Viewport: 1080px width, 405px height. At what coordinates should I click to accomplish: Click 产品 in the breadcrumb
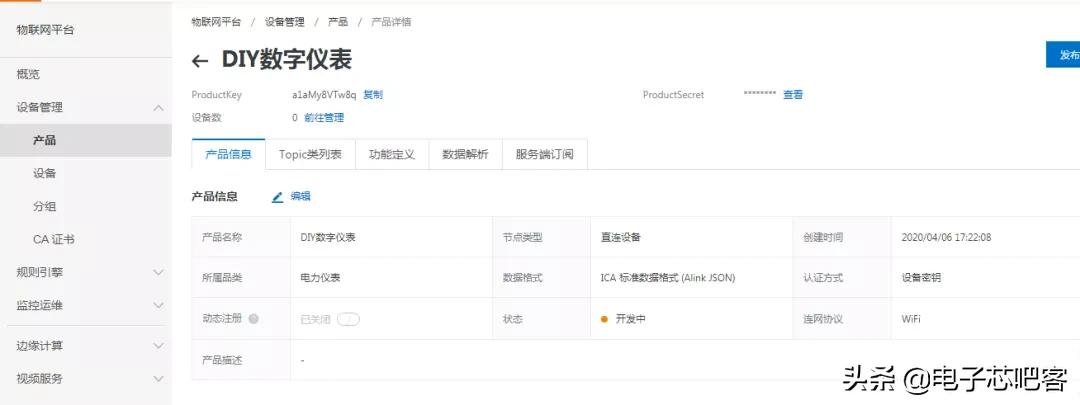click(x=338, y=22)
